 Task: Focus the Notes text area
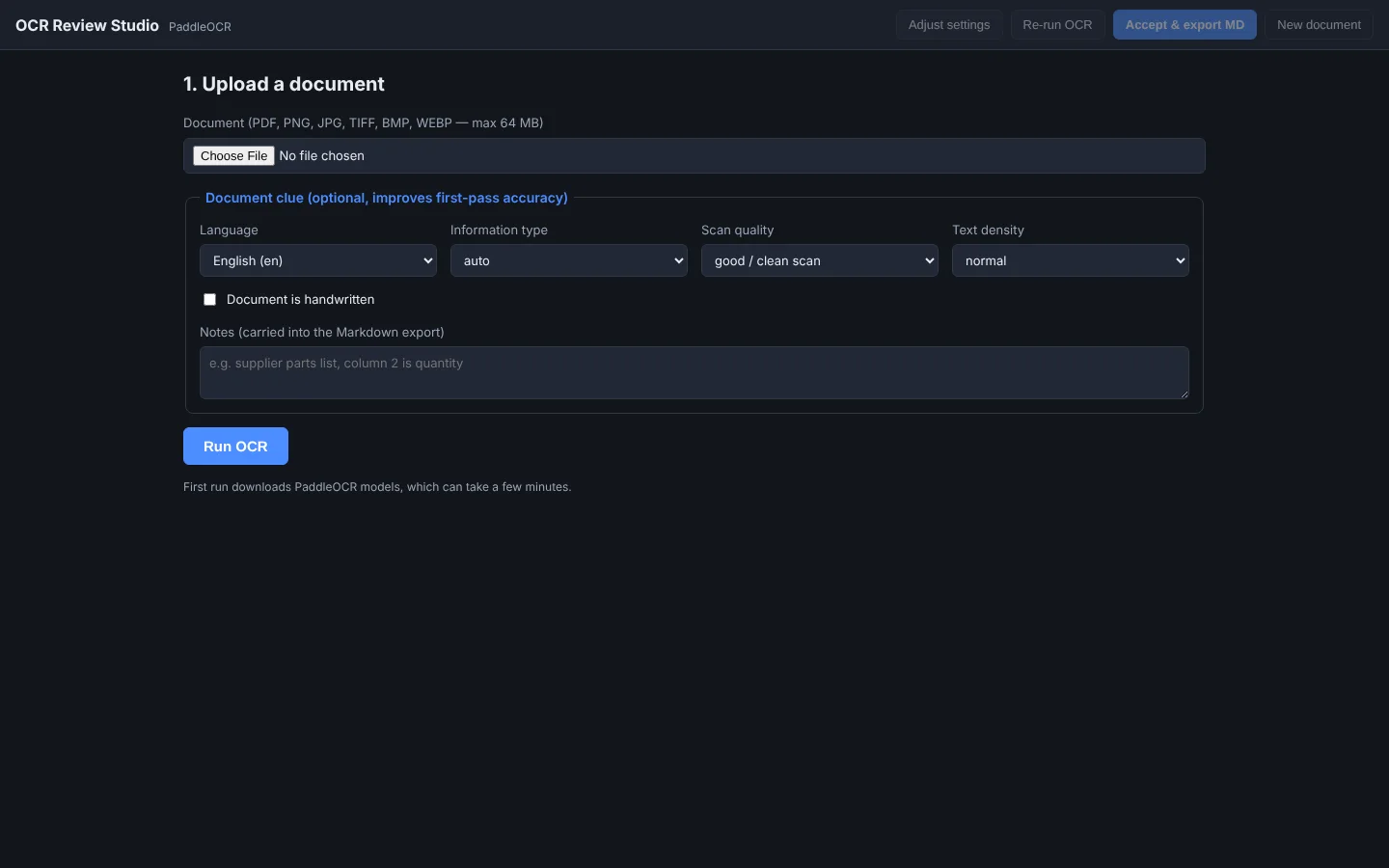[x=694, y=372]
